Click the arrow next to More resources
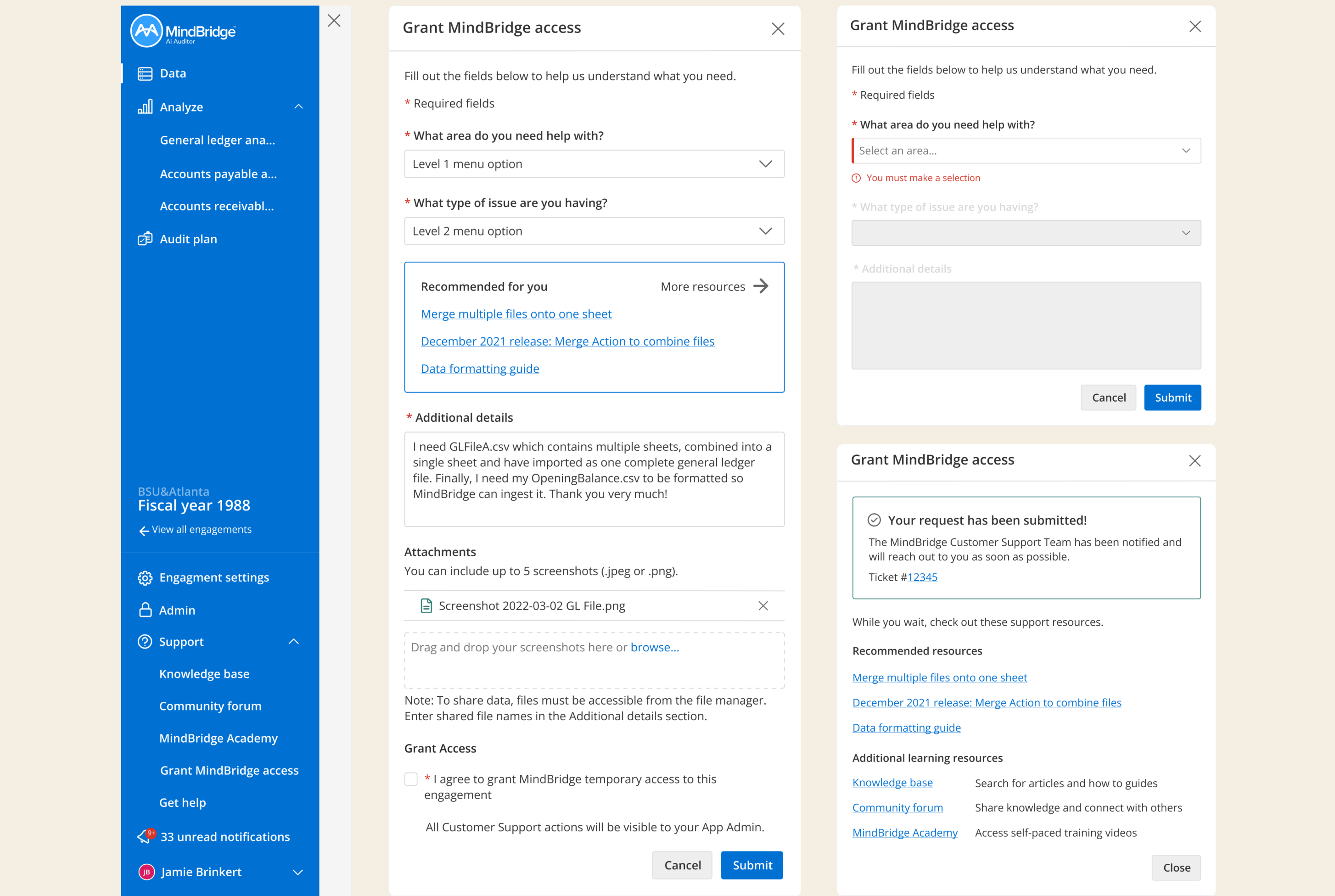This screenshot has height=896, width=1335. [761, 286]
